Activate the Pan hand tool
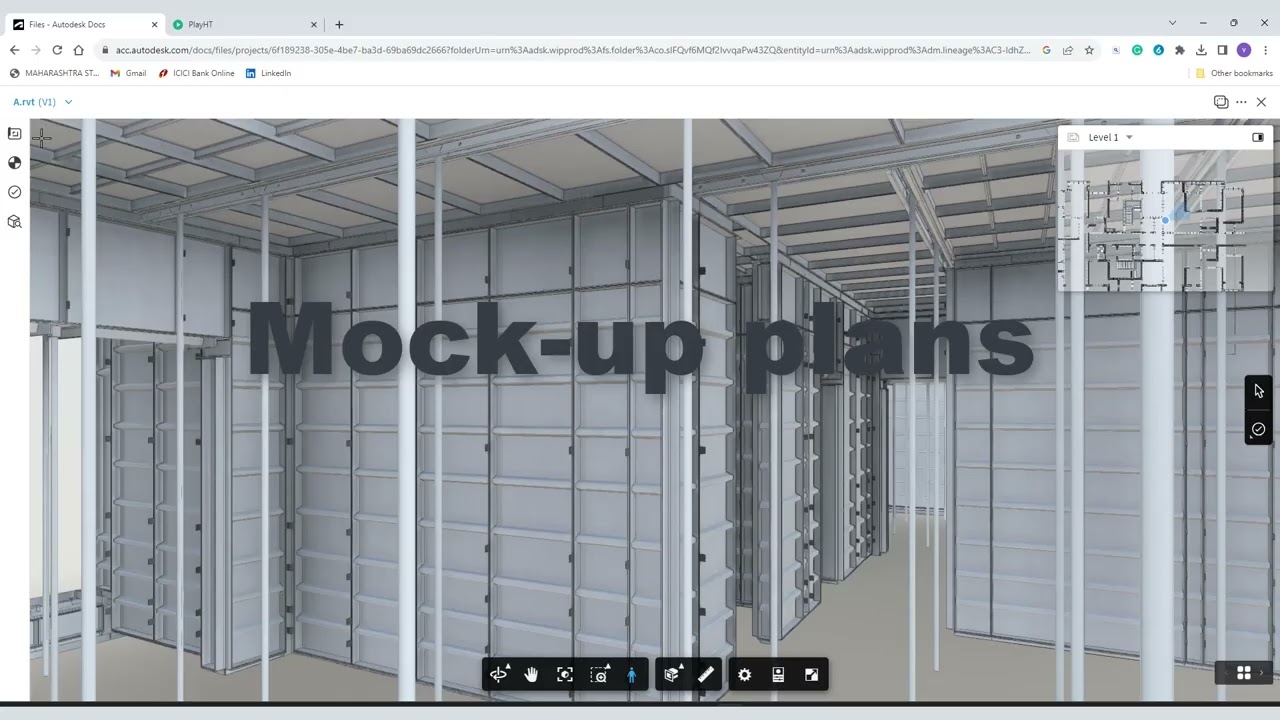1280x720 pixels. (531, 675)
